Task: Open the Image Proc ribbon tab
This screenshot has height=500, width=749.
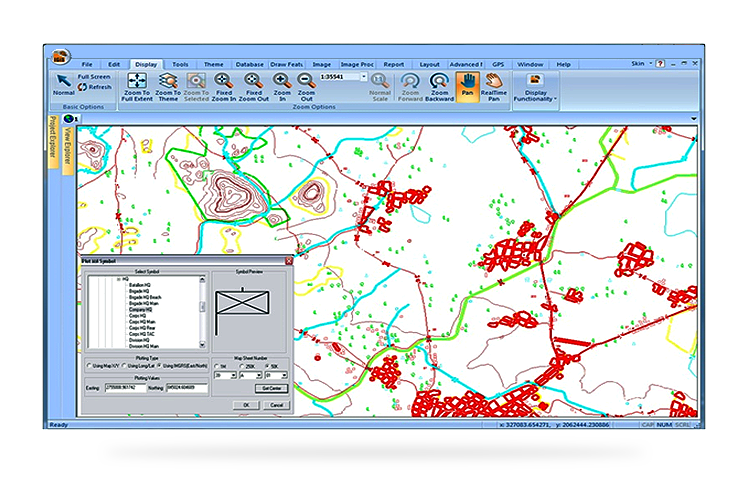Action: pos(357,64)
